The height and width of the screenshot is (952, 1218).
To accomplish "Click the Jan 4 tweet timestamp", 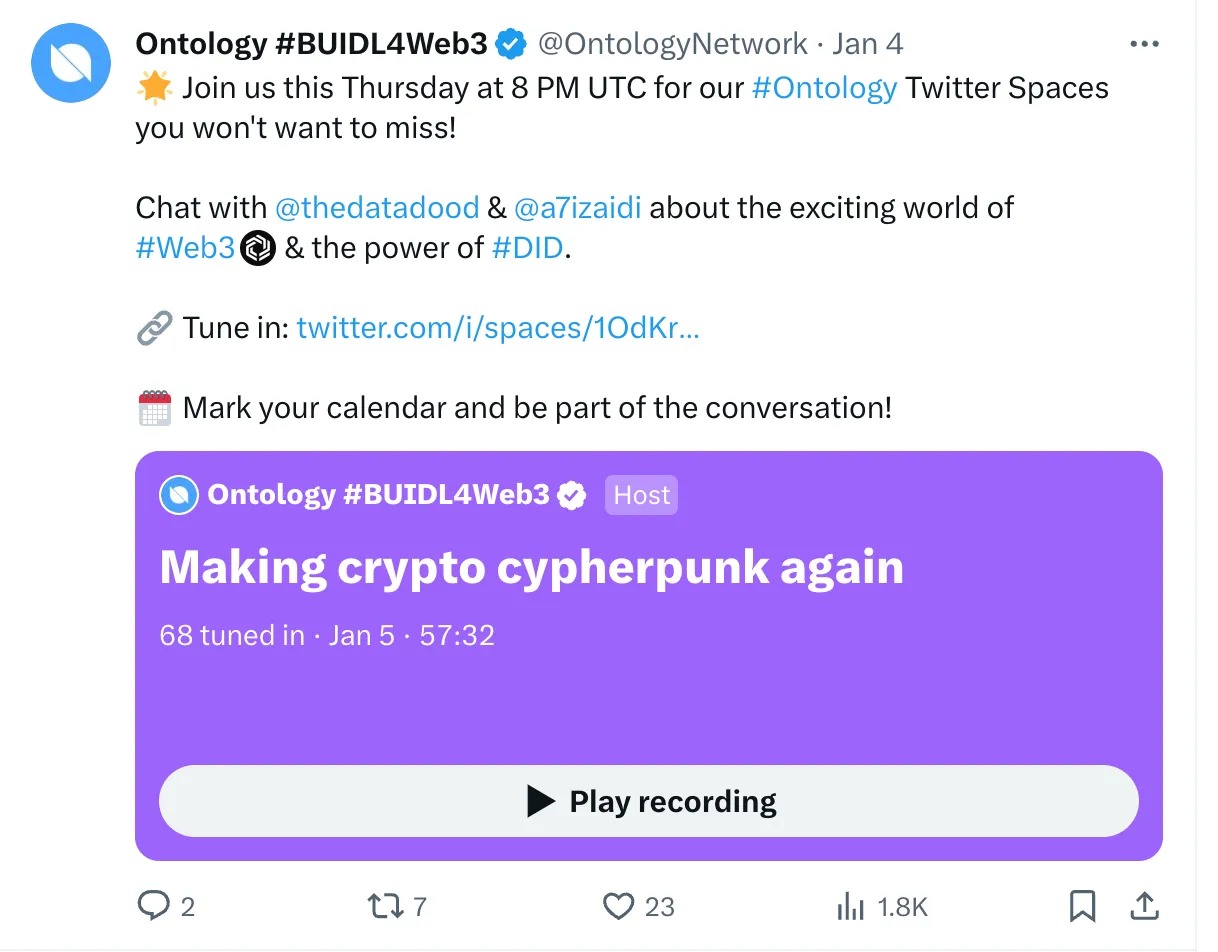I will click(868, 44).
